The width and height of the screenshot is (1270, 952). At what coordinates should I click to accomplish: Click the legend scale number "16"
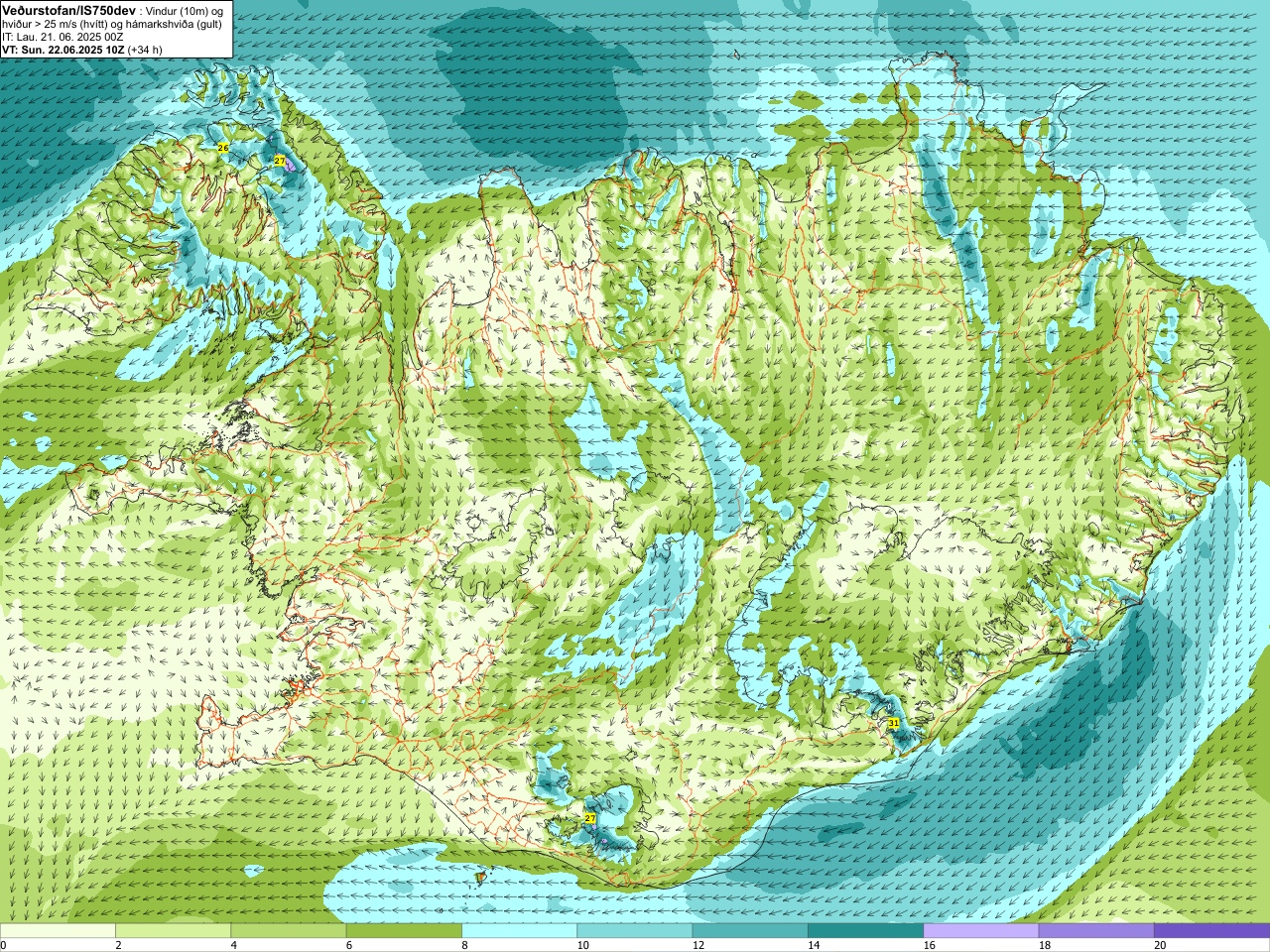(x=930, y=945)
